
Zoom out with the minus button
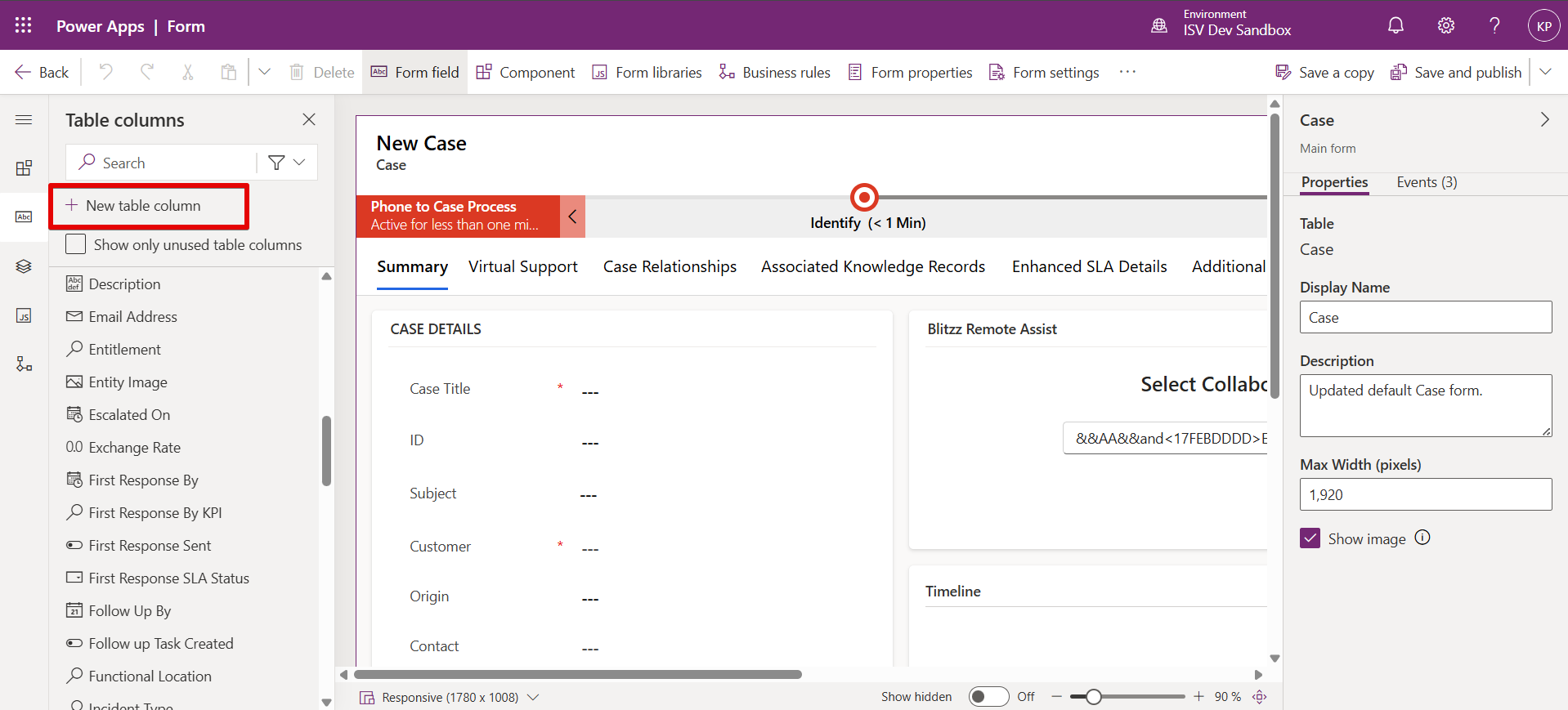click(x=1056, y=697)
